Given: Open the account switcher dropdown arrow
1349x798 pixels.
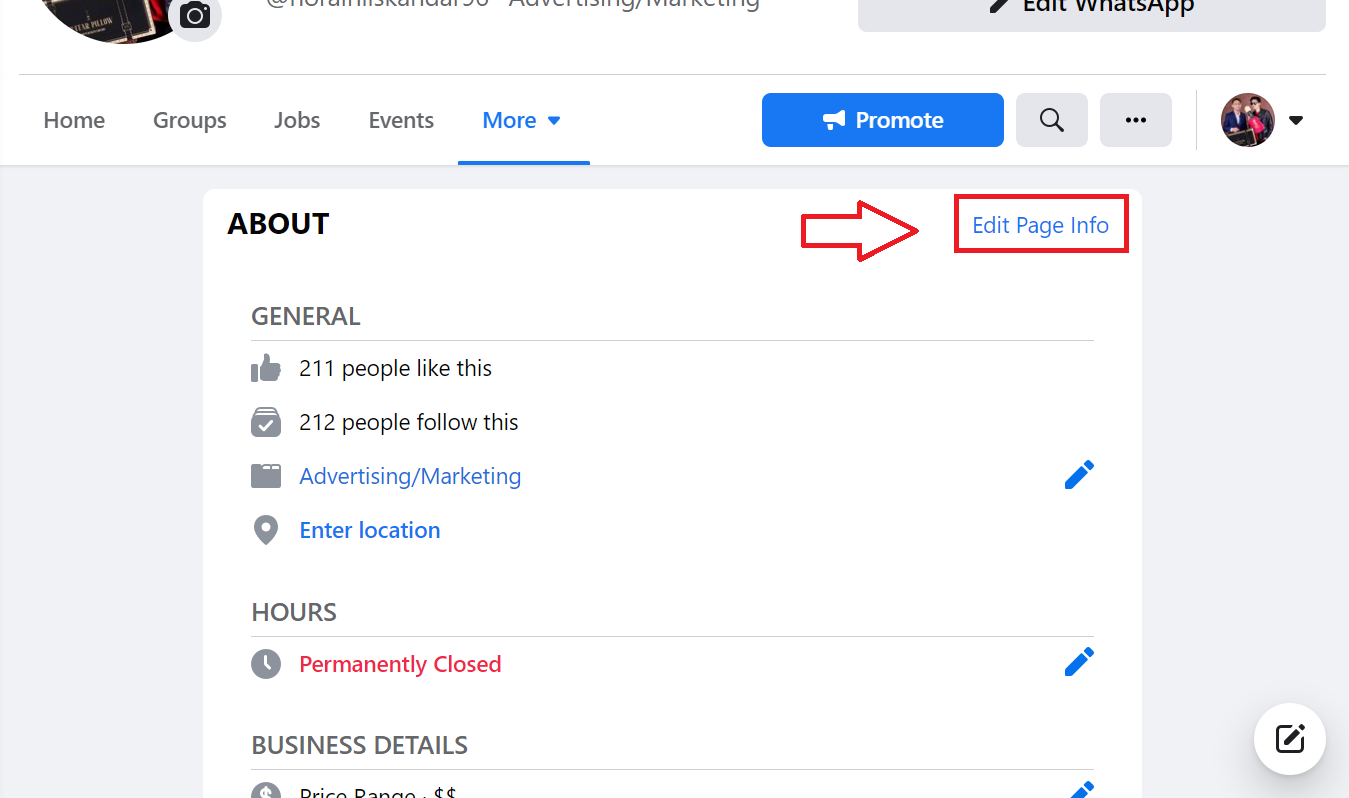Looking at the screenshot, I should click(x=1296, y=120).
